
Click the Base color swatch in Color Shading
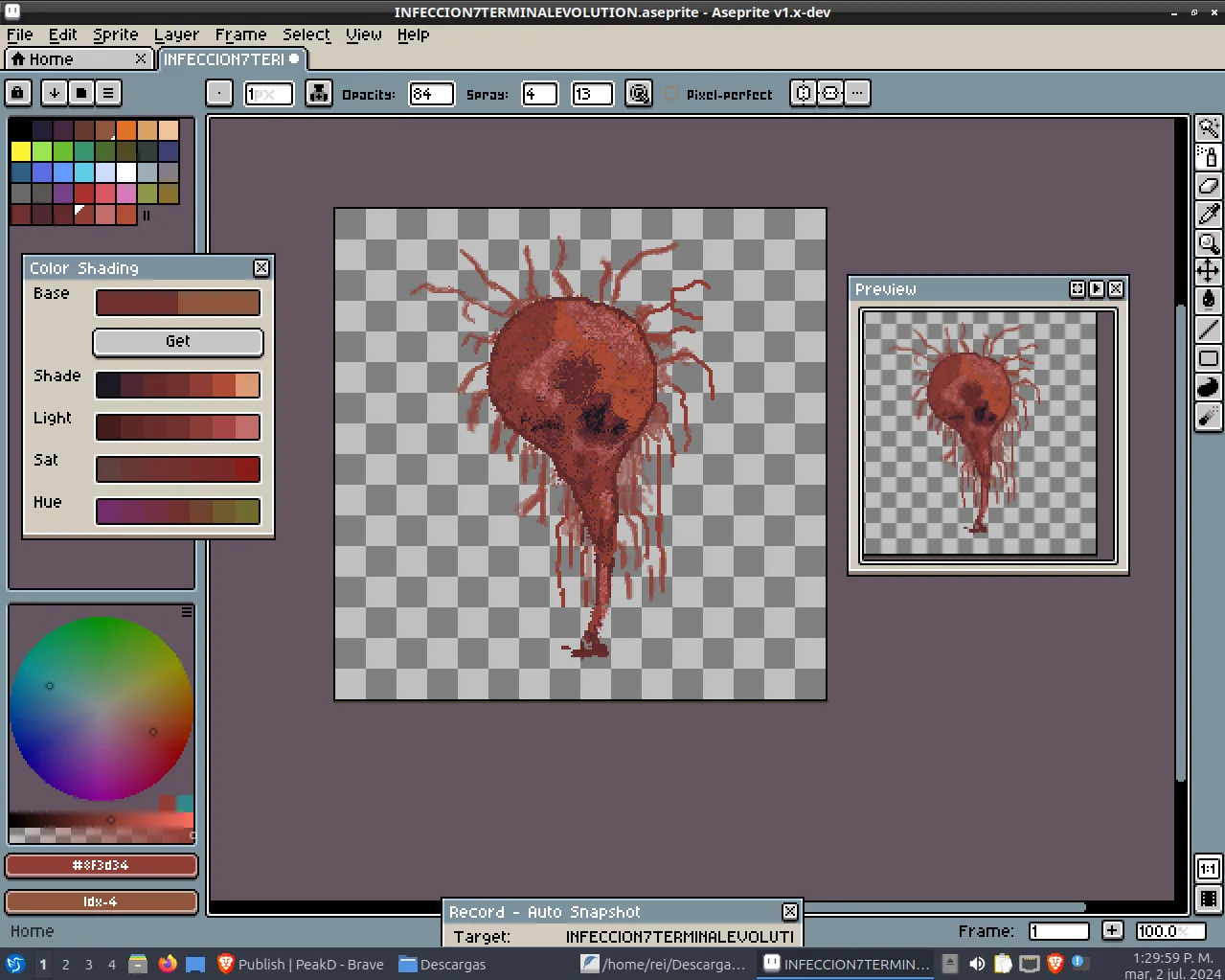click(178, 303)
